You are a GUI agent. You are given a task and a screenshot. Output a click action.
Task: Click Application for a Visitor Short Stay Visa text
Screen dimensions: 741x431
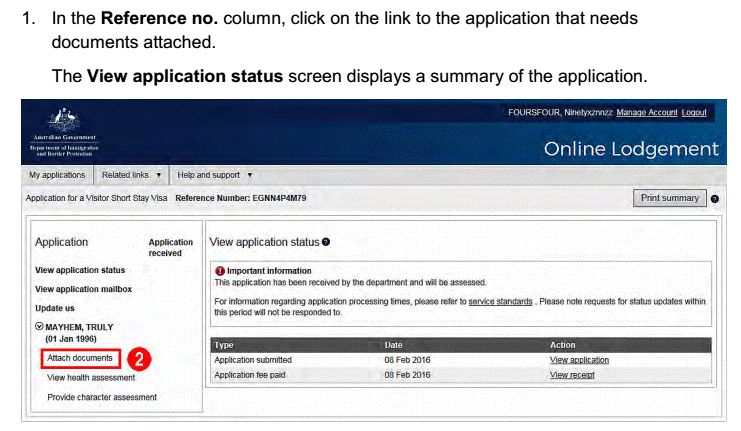[96, 198]
